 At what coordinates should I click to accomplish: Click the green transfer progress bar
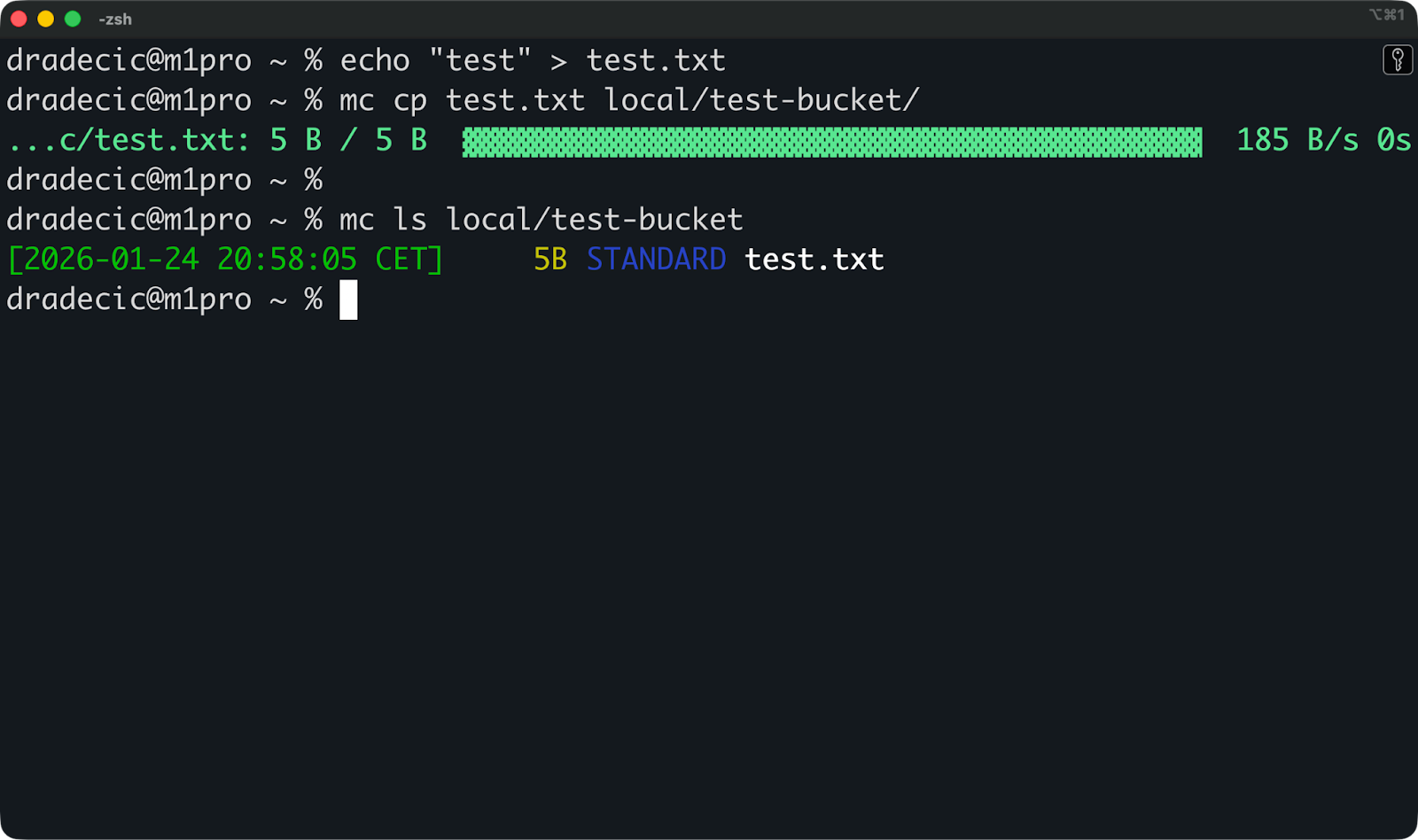tap(833, 140)
